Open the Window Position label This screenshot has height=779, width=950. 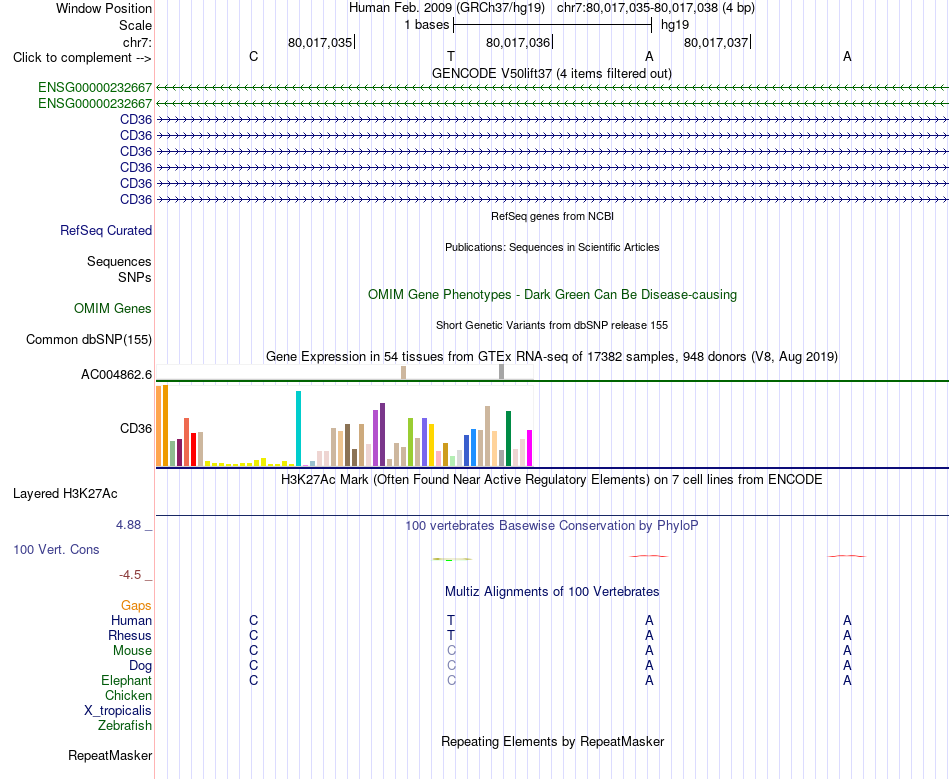[x=104, y=8]
